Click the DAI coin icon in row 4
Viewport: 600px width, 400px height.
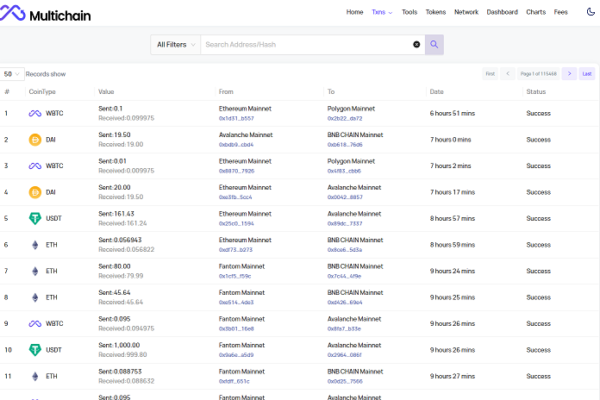[35, 192]
